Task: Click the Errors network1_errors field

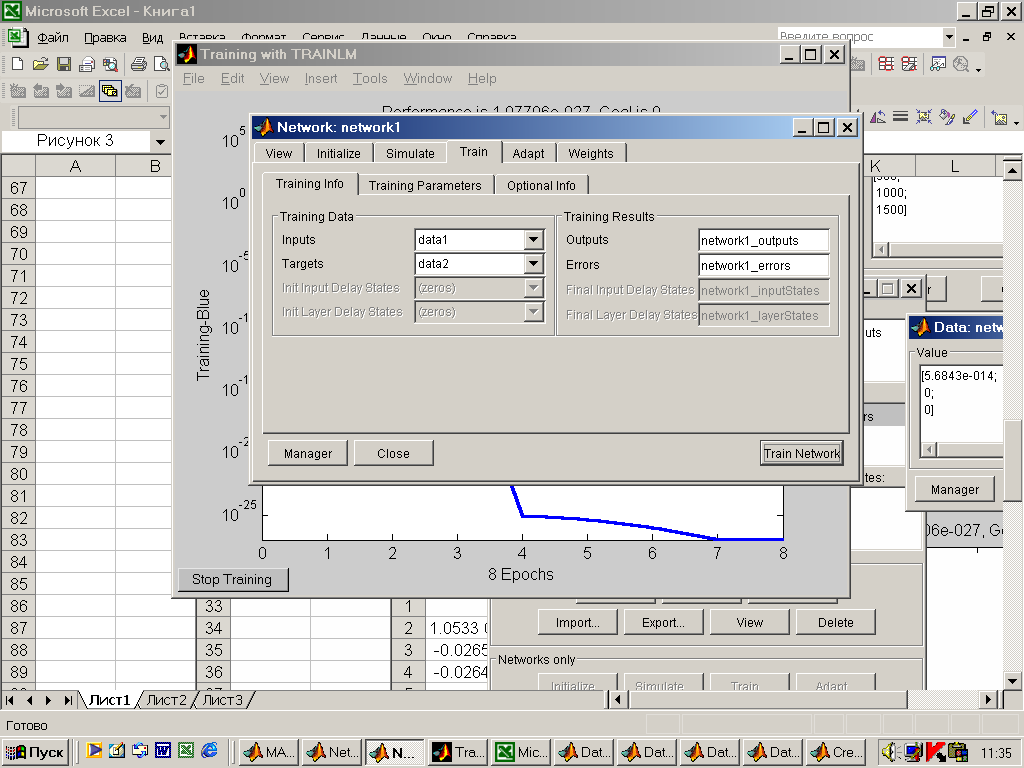Action: (x=763, y=265)
